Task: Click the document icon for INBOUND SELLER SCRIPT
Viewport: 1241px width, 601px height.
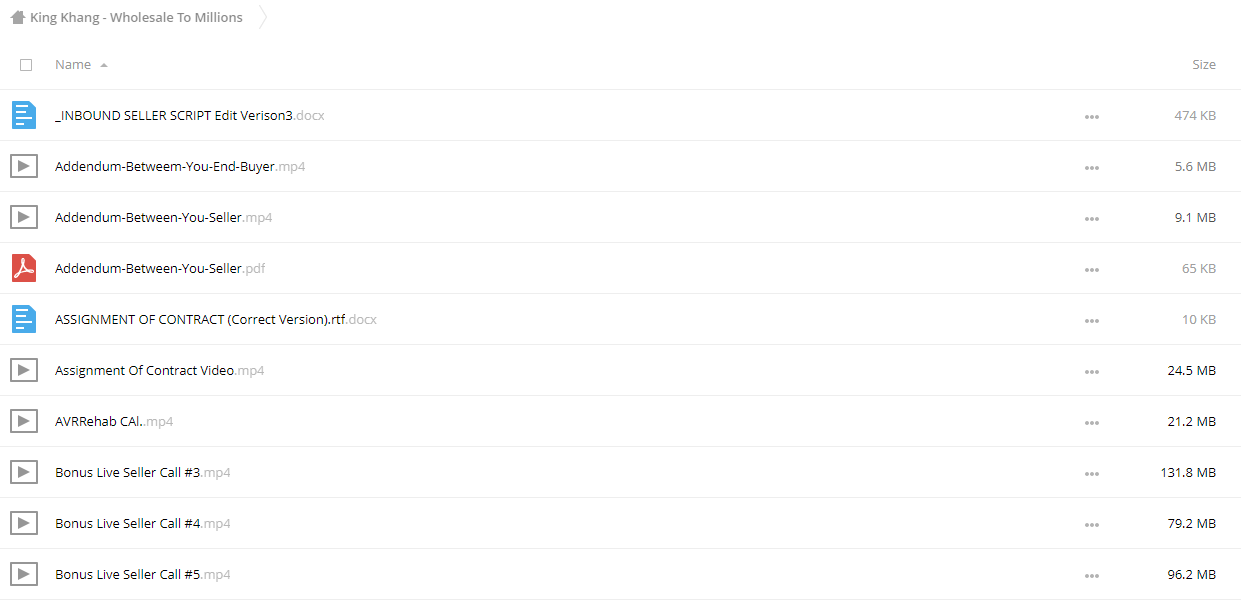Action: 24,115
